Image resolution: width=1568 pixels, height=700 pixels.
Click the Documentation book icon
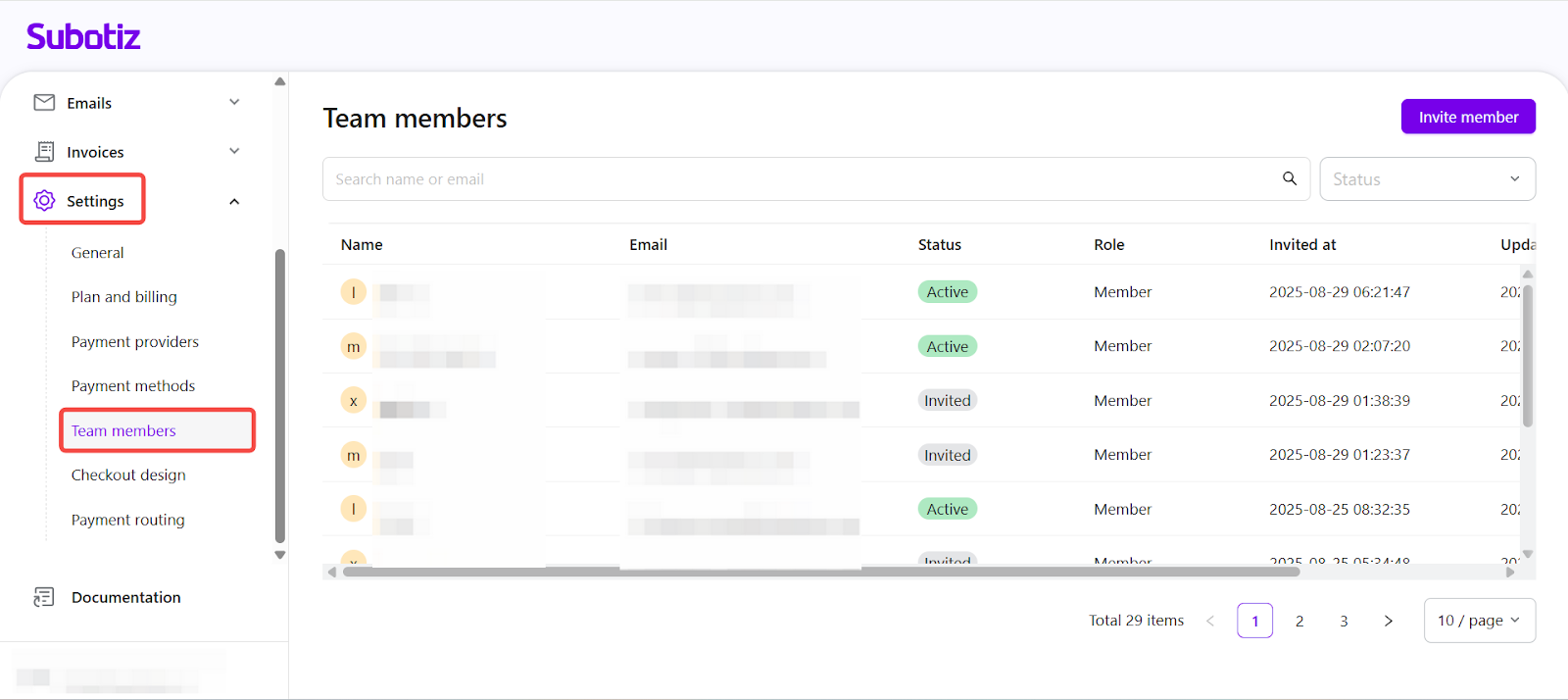[x=44, y=597]
